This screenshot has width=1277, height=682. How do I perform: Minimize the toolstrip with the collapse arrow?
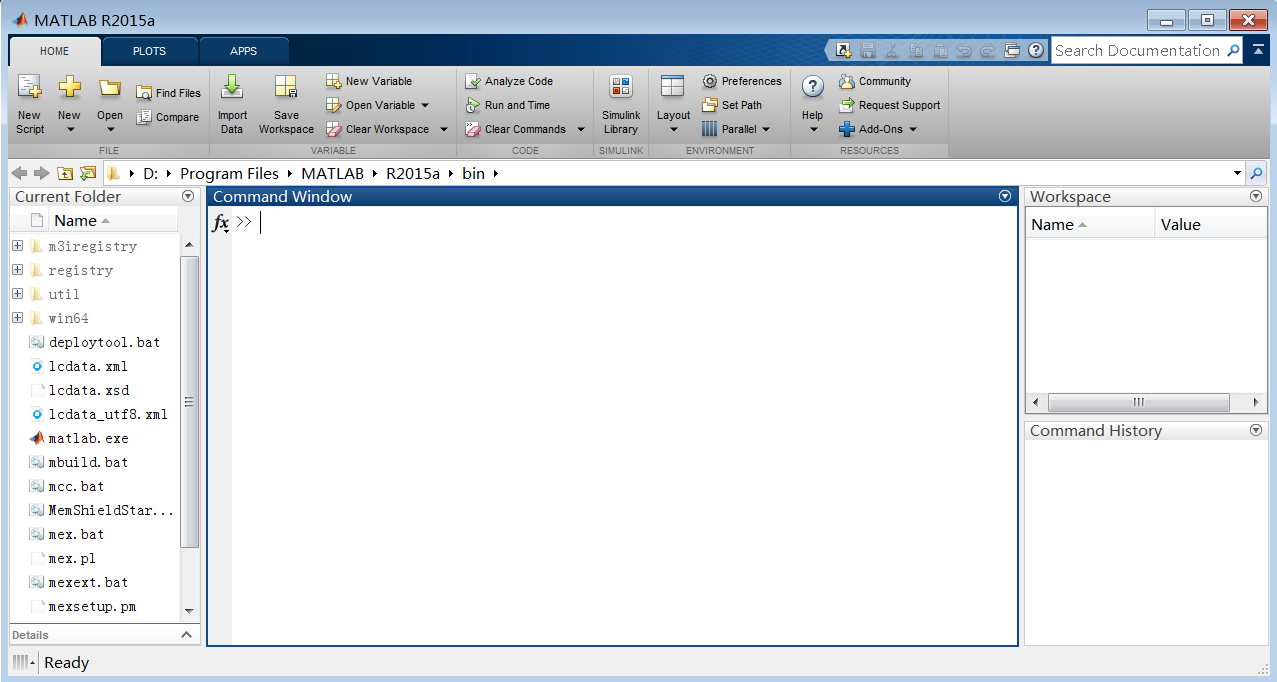(1258, 50)
